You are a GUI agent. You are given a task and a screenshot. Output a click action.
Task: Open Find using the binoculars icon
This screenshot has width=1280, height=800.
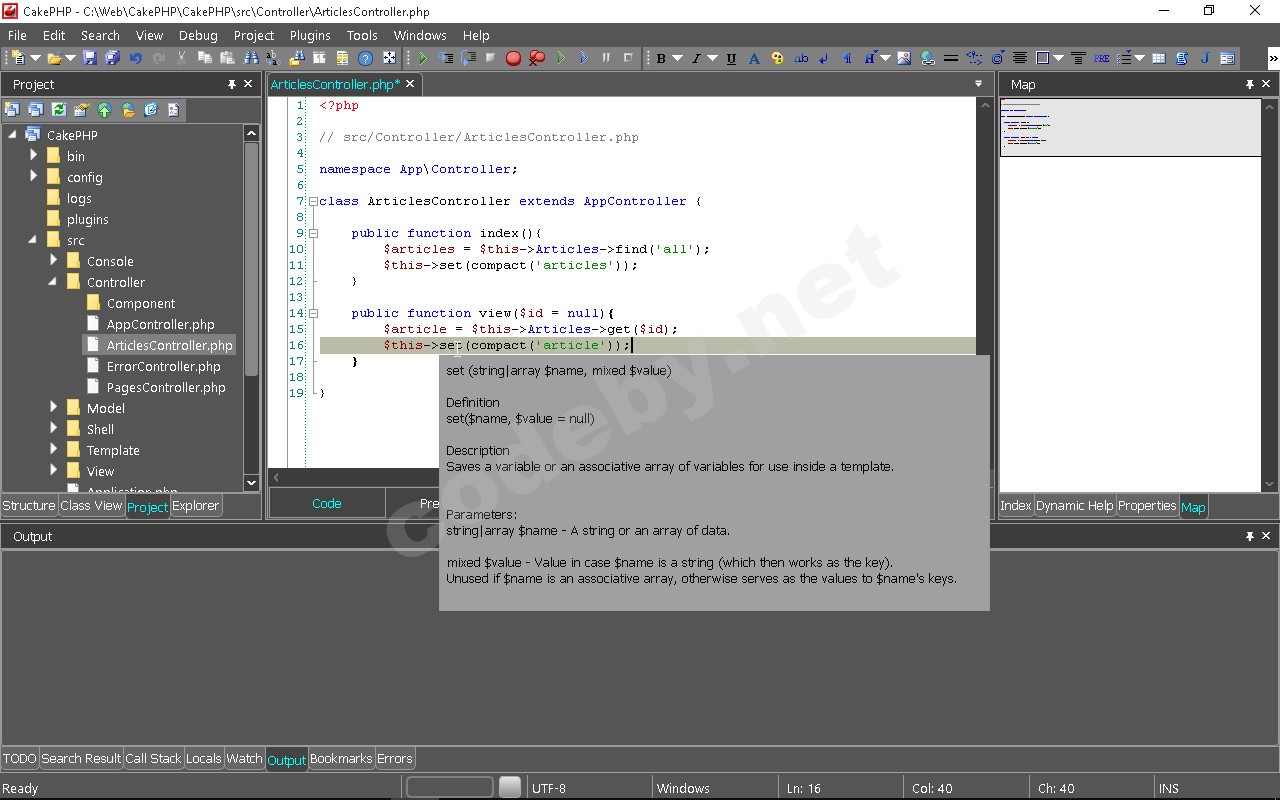(250, 58)
